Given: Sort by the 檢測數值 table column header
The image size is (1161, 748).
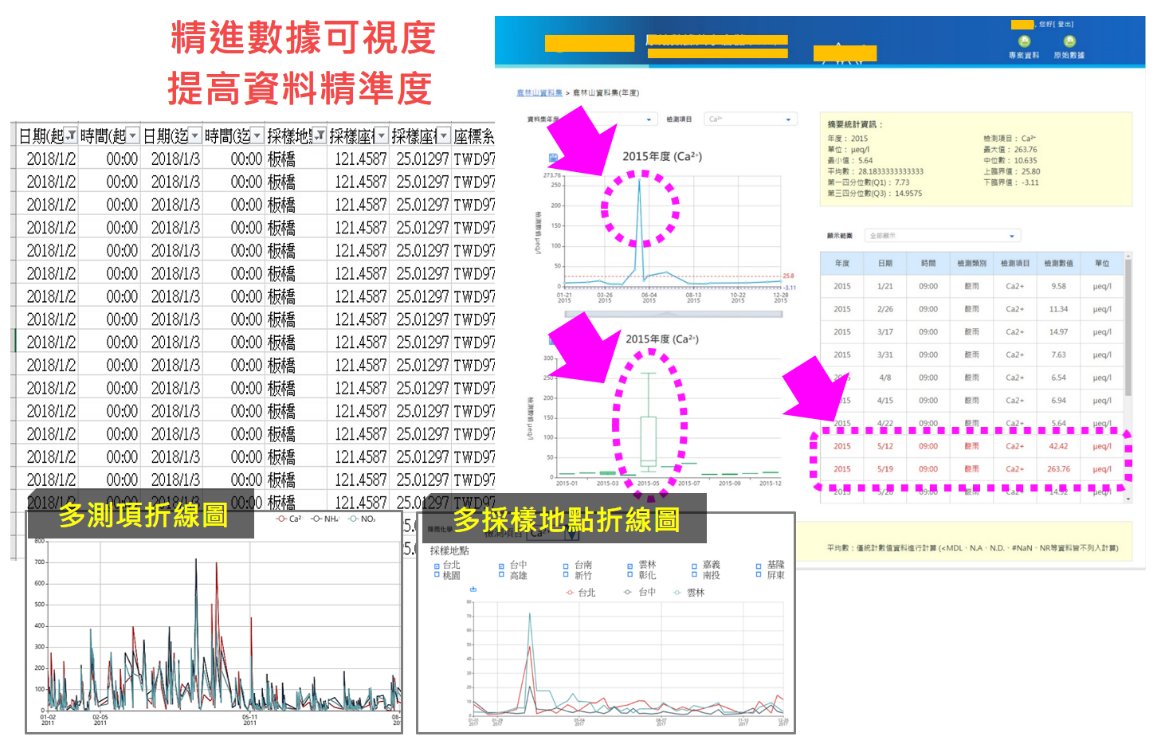Looking at the screenshot, I should [1058, 263].
